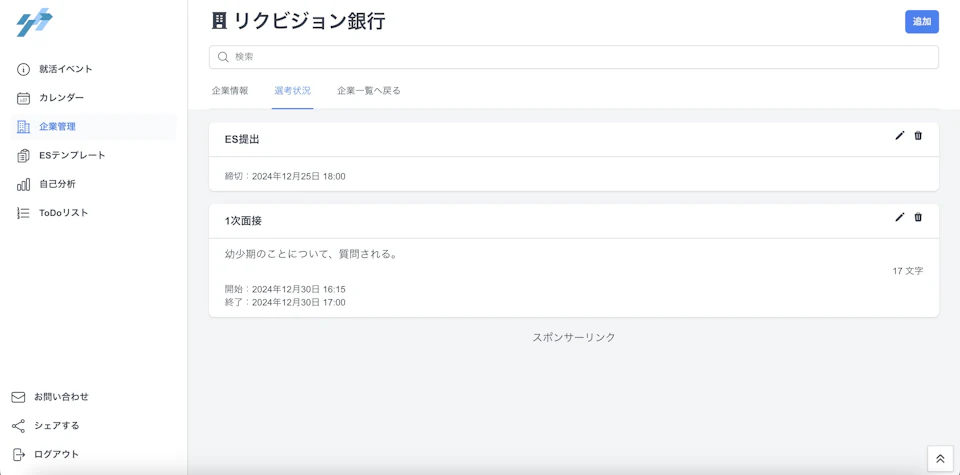Click the text 終了：2024年12月30日 17:00
Screen dimensions: 960x475
(x=285, y=302)
